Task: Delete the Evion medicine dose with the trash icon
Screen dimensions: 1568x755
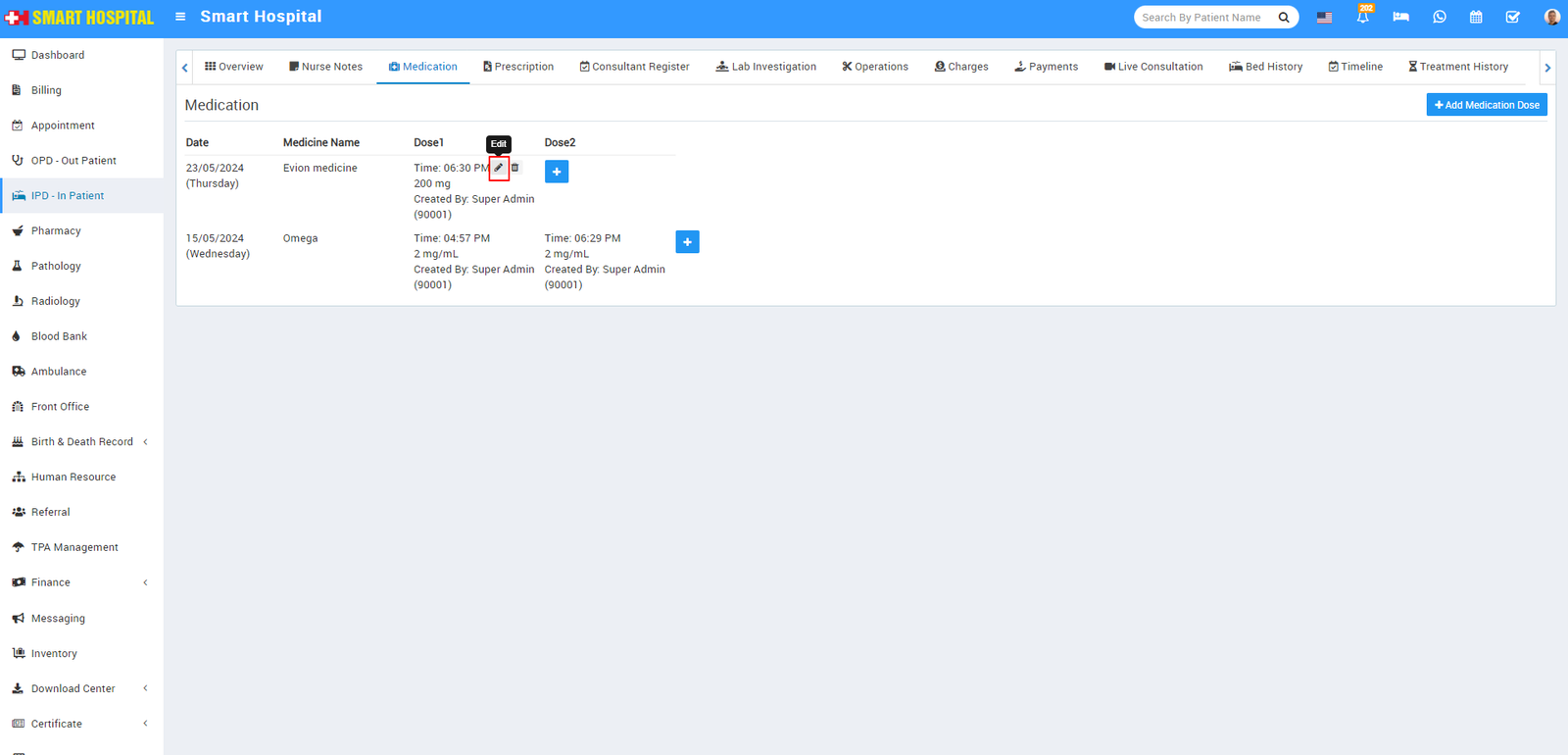Action: (515, 168)
